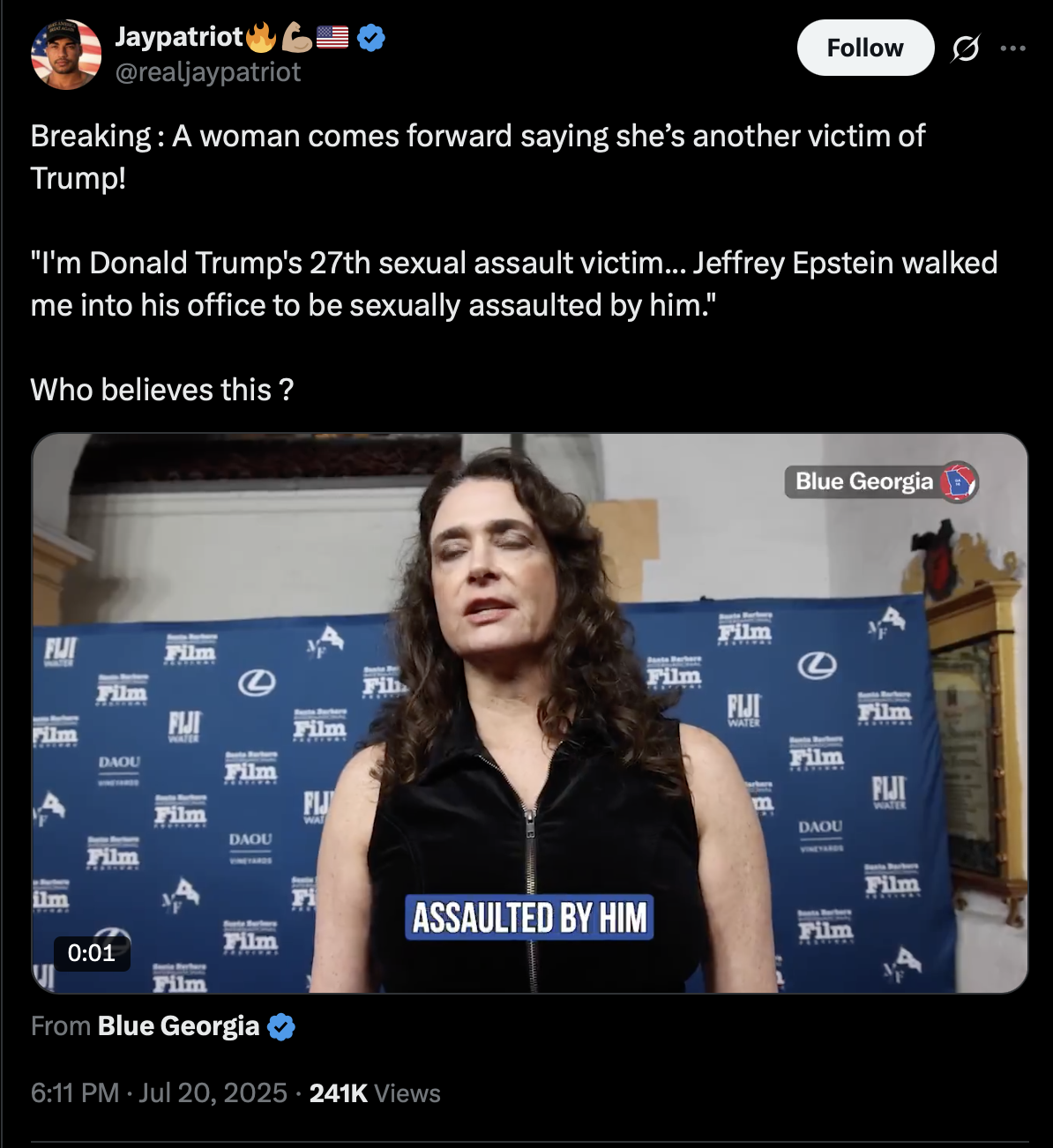Click the ASSAULTED BY HIM caption overlay

tap(529, 918)
